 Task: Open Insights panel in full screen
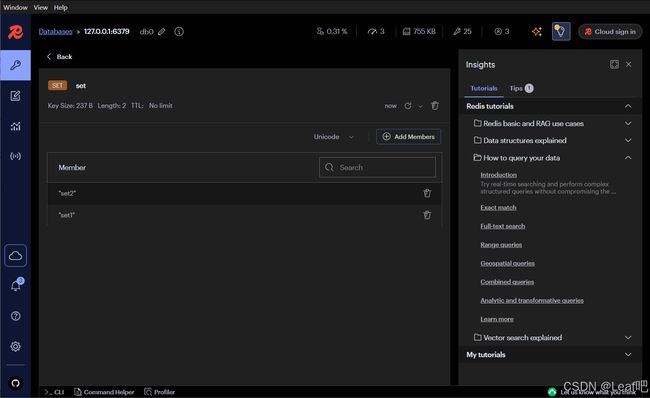click(614, 64)
